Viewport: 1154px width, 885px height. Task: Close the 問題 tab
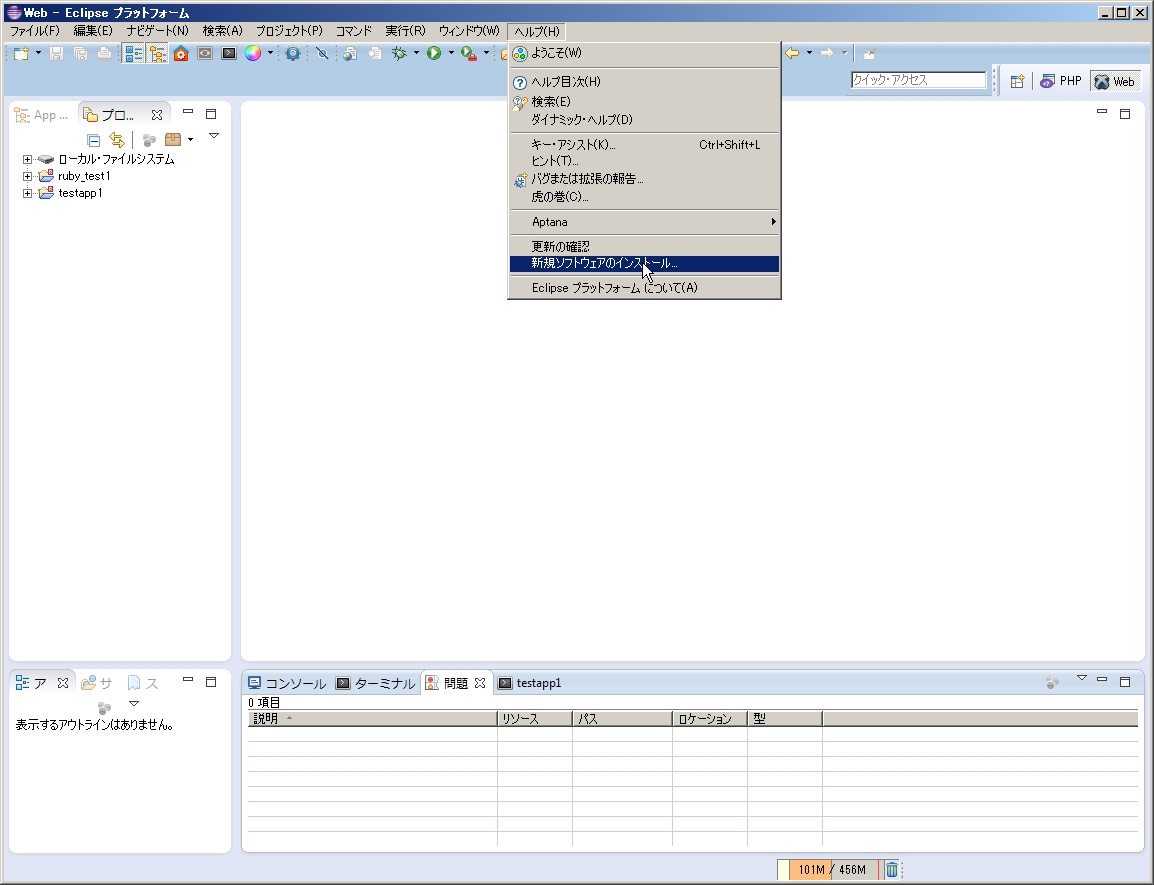[480, 683]
